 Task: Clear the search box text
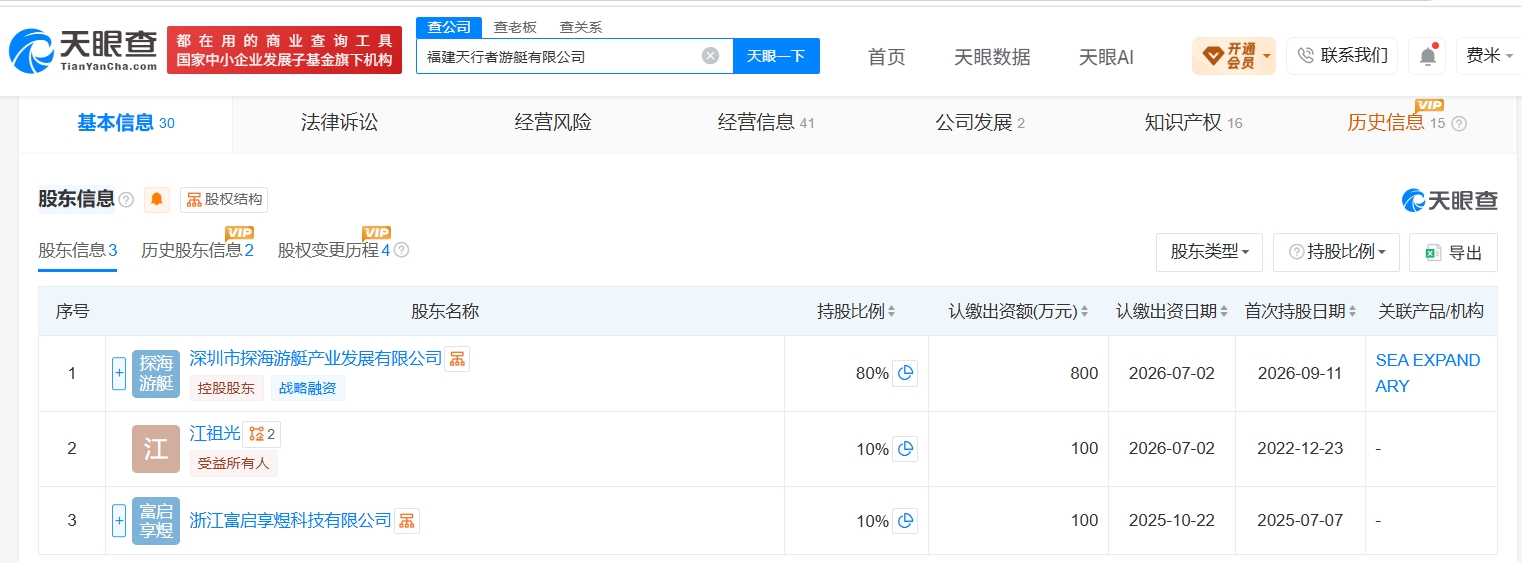click(710, 56)
